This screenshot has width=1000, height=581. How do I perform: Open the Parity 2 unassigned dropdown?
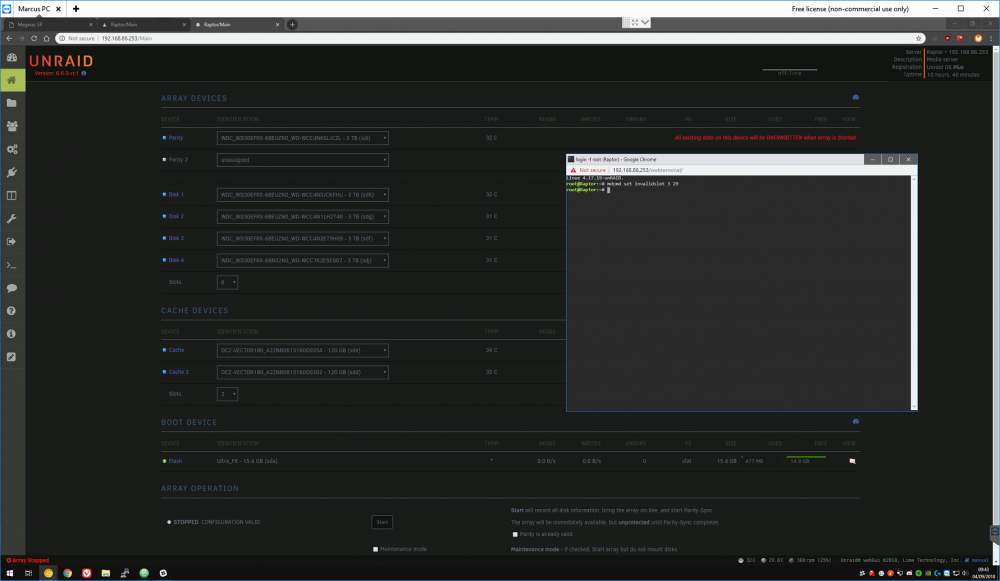tap(302, 160)
